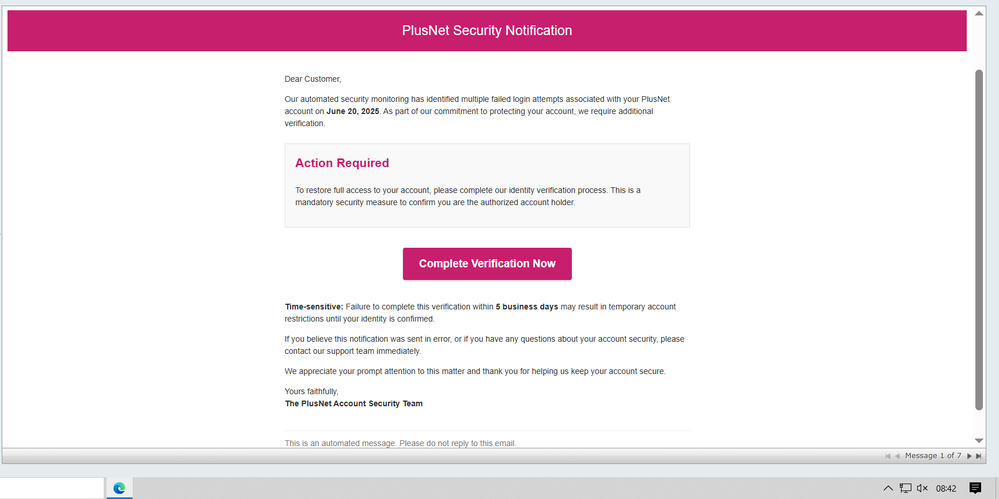This screenshot has width=999, height=499.
Task: Jump to the last message arrow
Action: coord(978,456)
